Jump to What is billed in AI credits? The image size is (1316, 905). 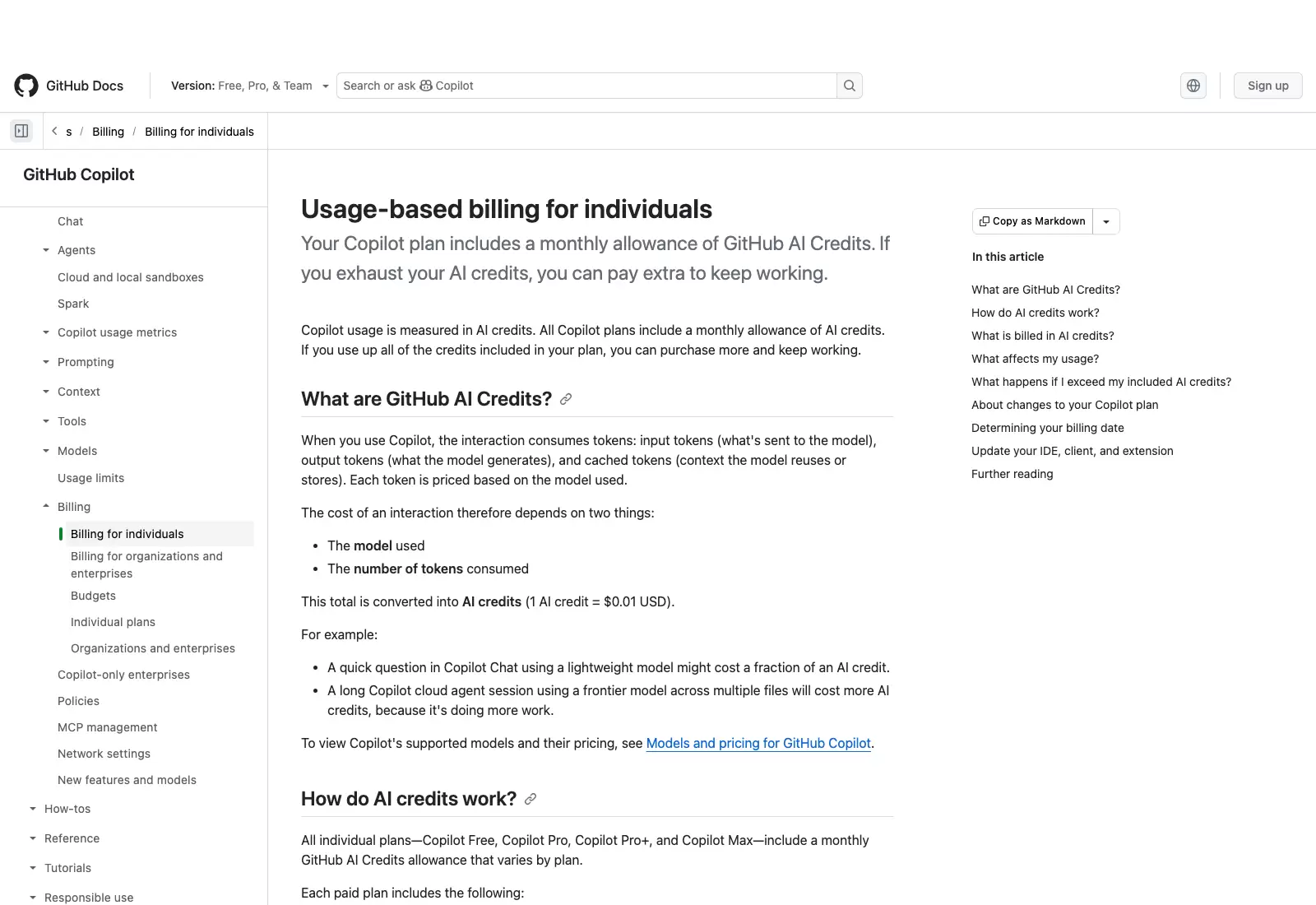tap(1042, 336)
